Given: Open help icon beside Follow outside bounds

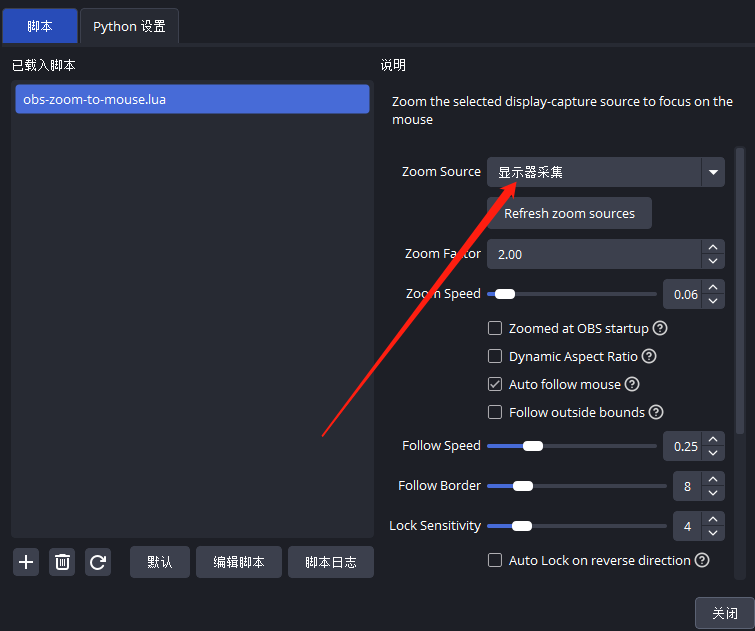Looking at the screenshot, I should [x=656, y=412].
